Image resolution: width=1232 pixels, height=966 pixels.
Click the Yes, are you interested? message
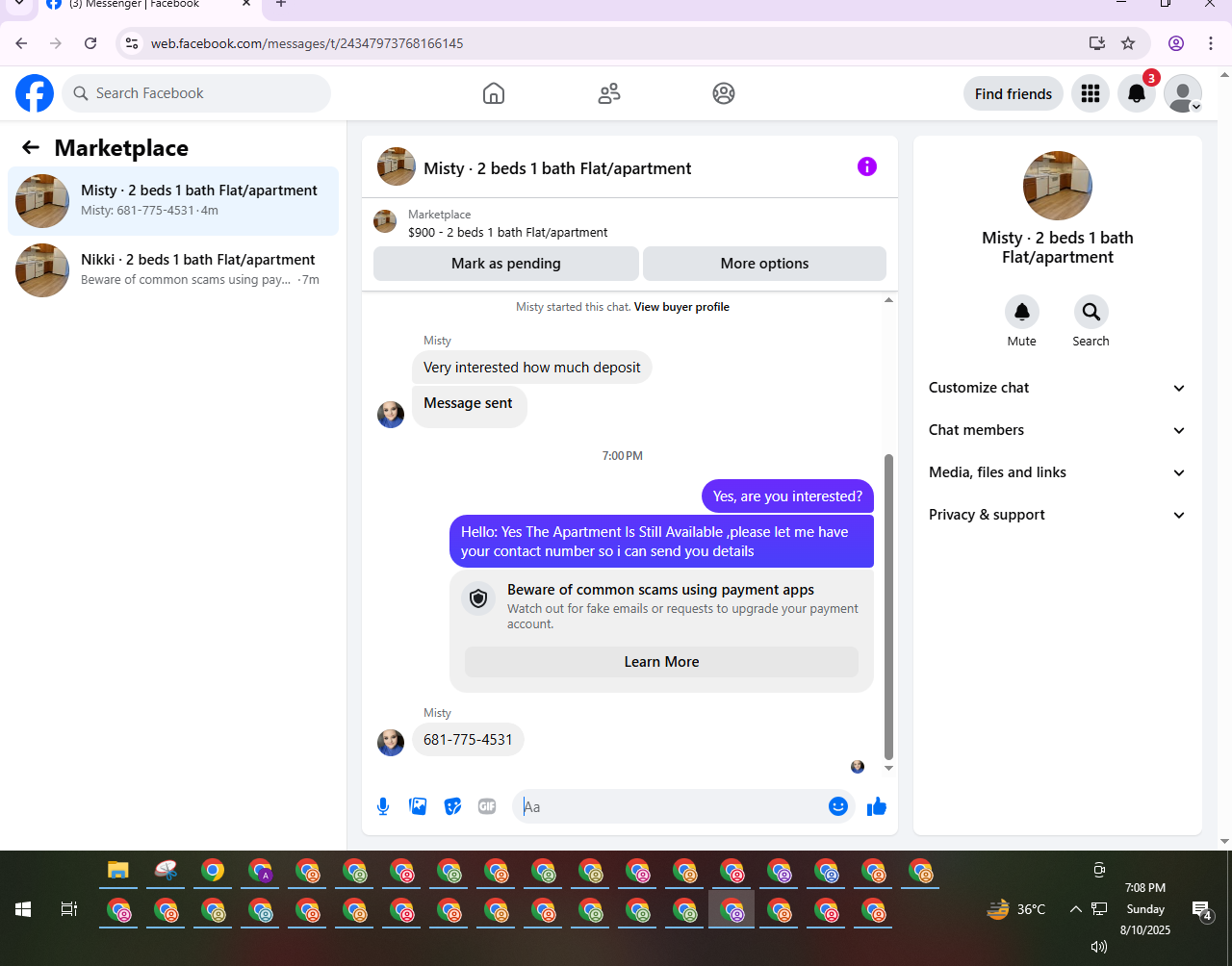point(787,496)
